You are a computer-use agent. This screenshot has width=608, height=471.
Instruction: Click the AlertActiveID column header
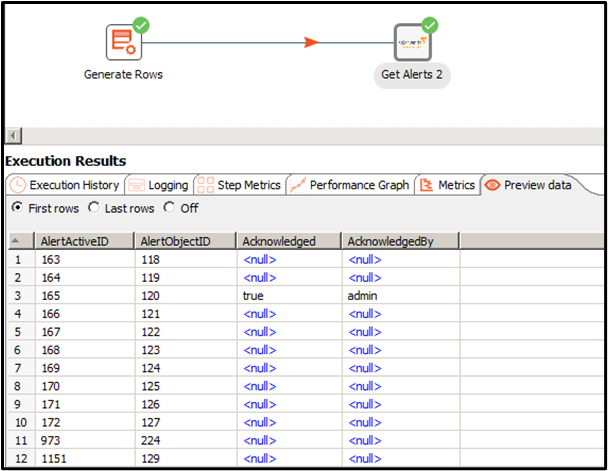83,241
